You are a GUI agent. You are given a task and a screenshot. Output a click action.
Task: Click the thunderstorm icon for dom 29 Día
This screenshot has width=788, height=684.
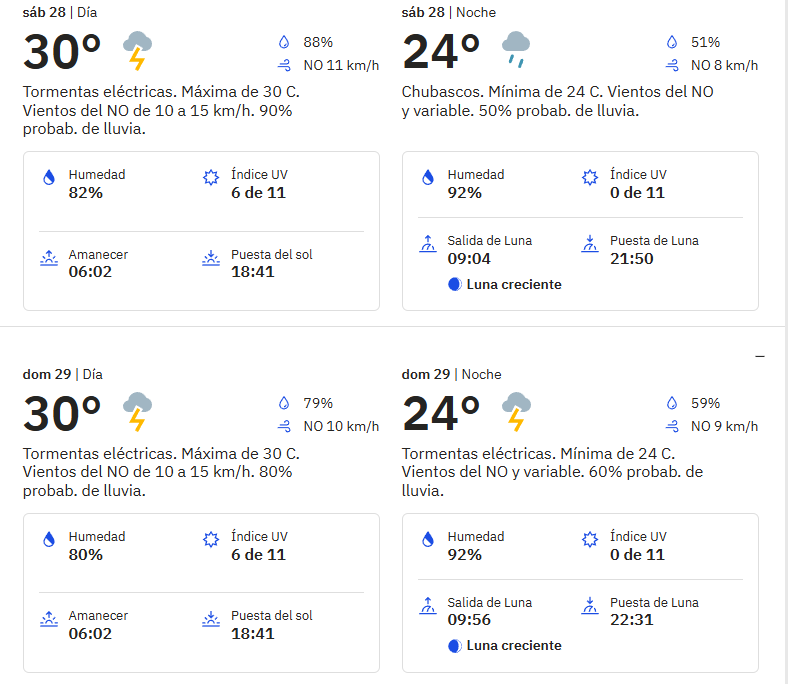click(137, 412)
